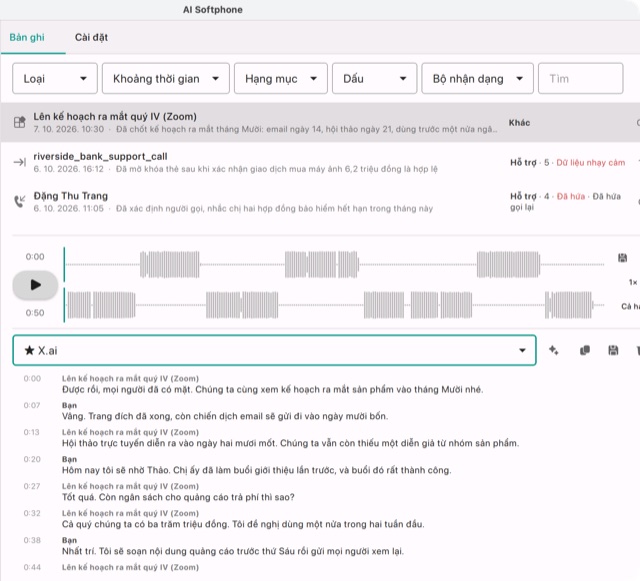Viewport: 640px width, 581px height.
Task: Click the Dữ liệu nhạy cảm red tag
Action: point(591,163)
